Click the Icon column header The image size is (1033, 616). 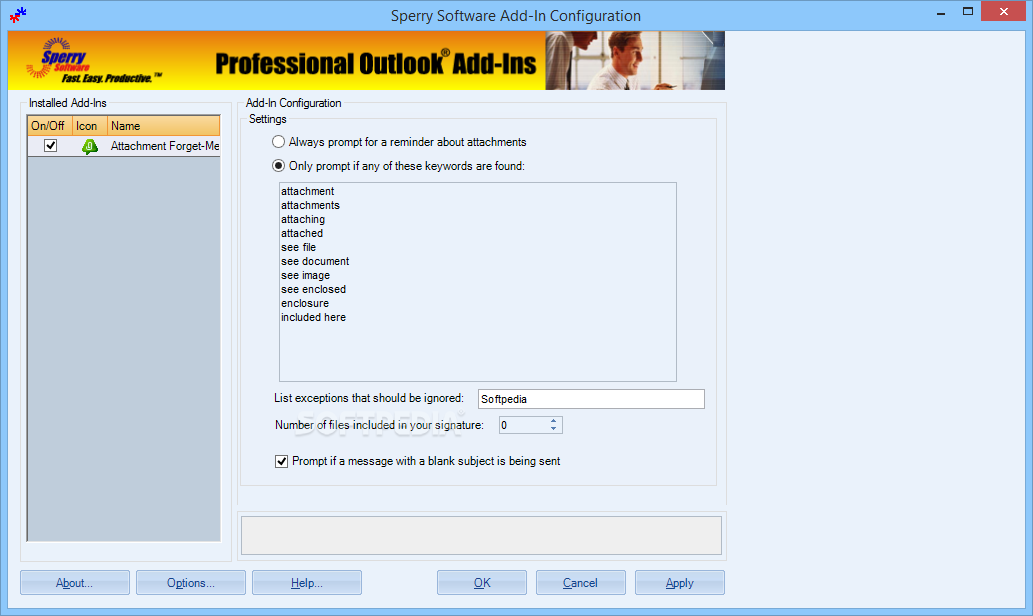[89, 125]
